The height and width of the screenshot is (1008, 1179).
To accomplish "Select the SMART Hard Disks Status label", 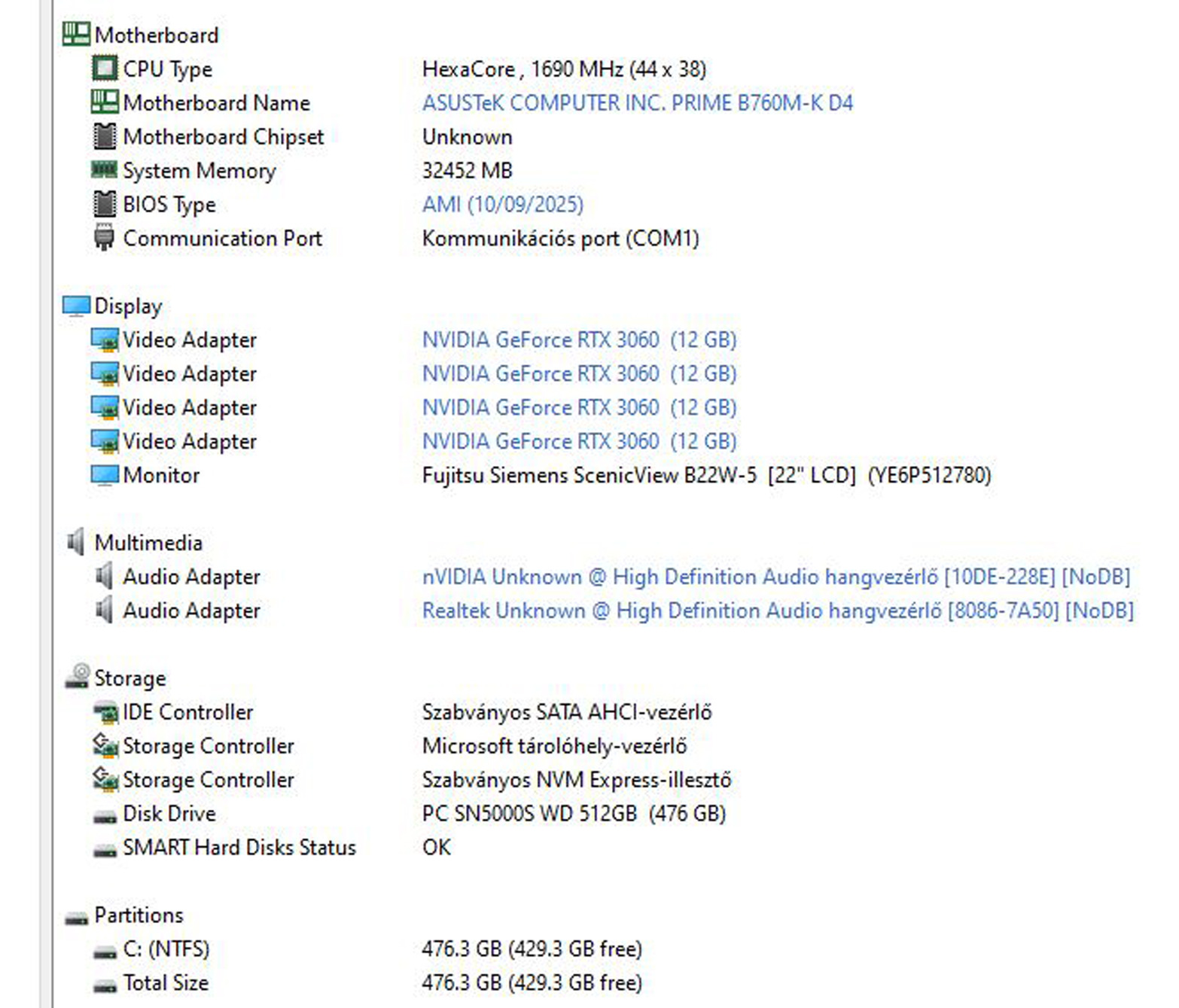I will (x=239, y=847).
